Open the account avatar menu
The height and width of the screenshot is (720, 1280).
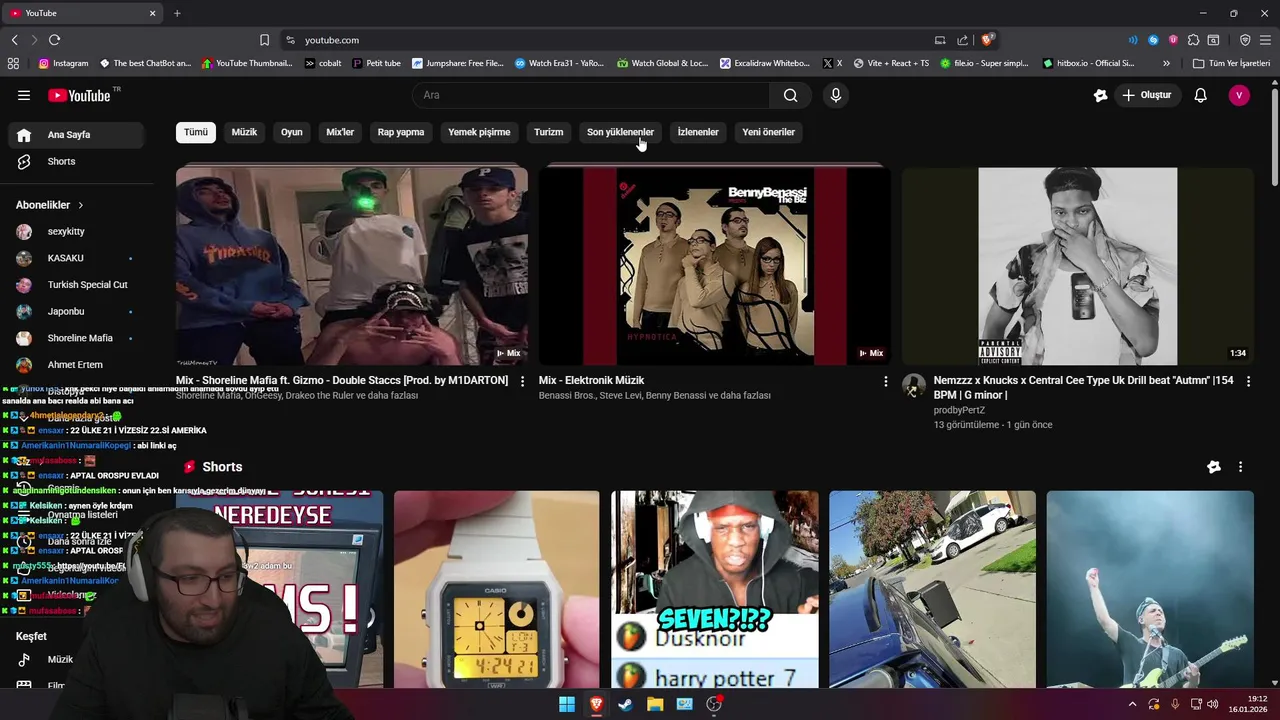point(1239,95)
